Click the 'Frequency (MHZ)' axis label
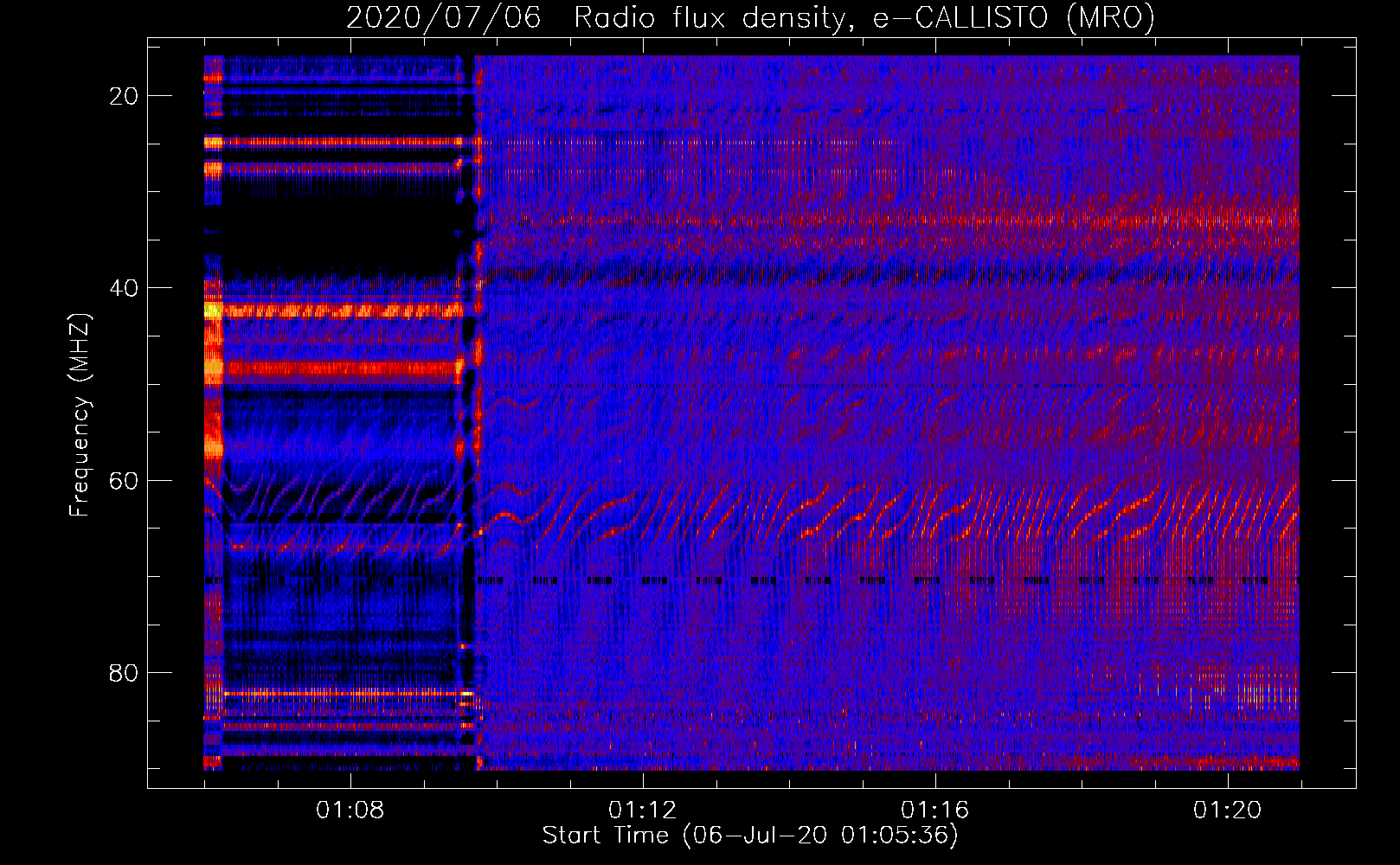This screenshot has height=865, width=1400. (x=80, y=414)
